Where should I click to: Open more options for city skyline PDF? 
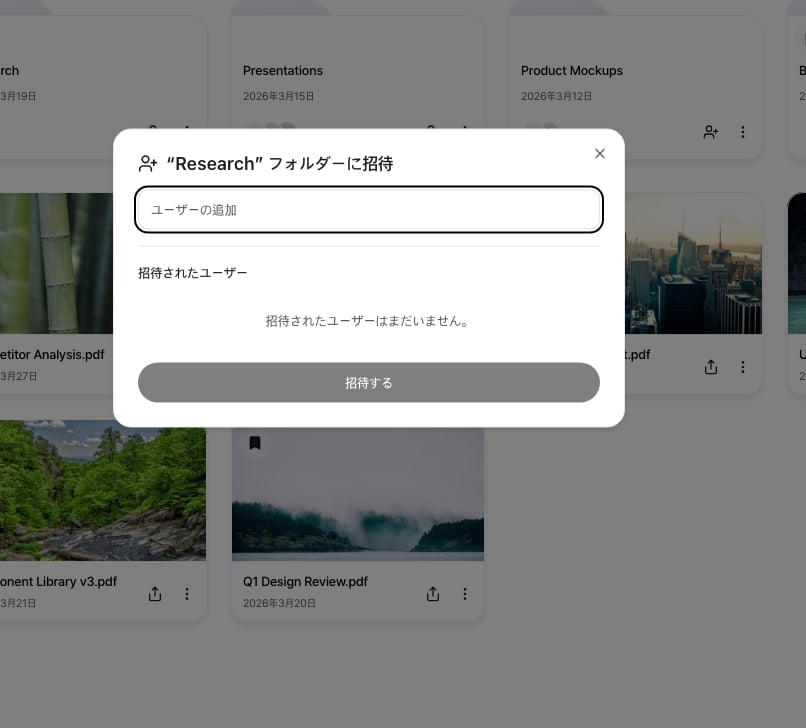click(742, 367)
